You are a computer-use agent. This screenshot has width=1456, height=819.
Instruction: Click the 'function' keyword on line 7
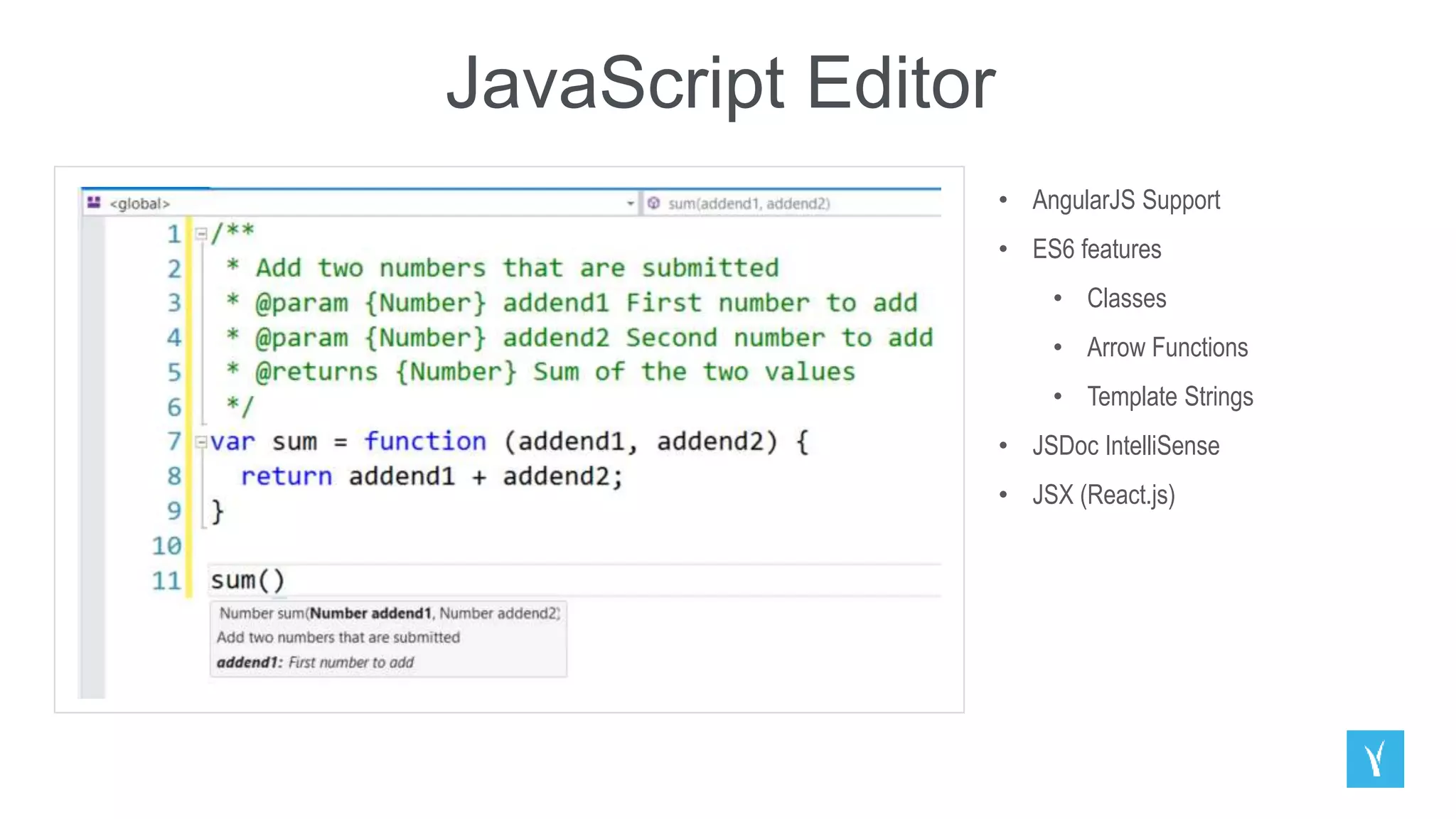(425, 441)
